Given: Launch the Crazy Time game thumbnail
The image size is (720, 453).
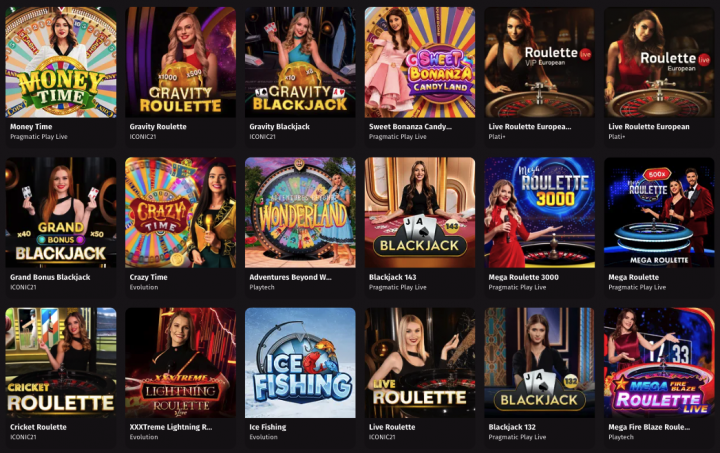Looking at the screenshot, I should coord(180,213).
